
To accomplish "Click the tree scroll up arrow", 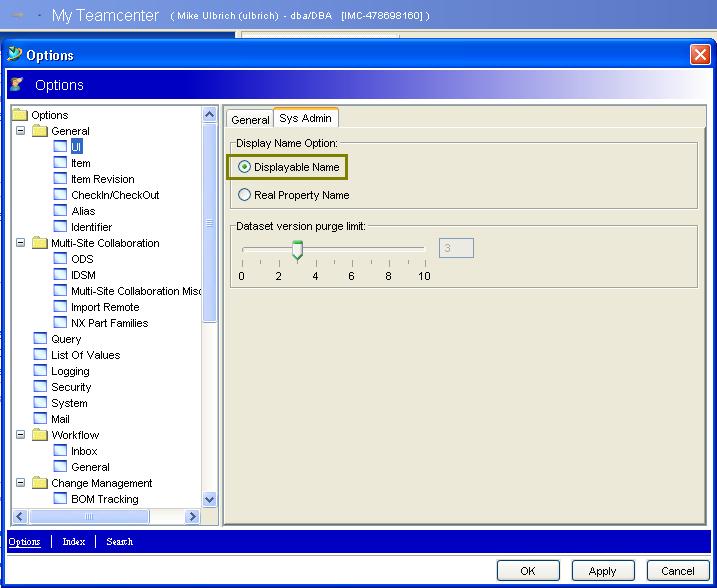I will tap(209, 114).
